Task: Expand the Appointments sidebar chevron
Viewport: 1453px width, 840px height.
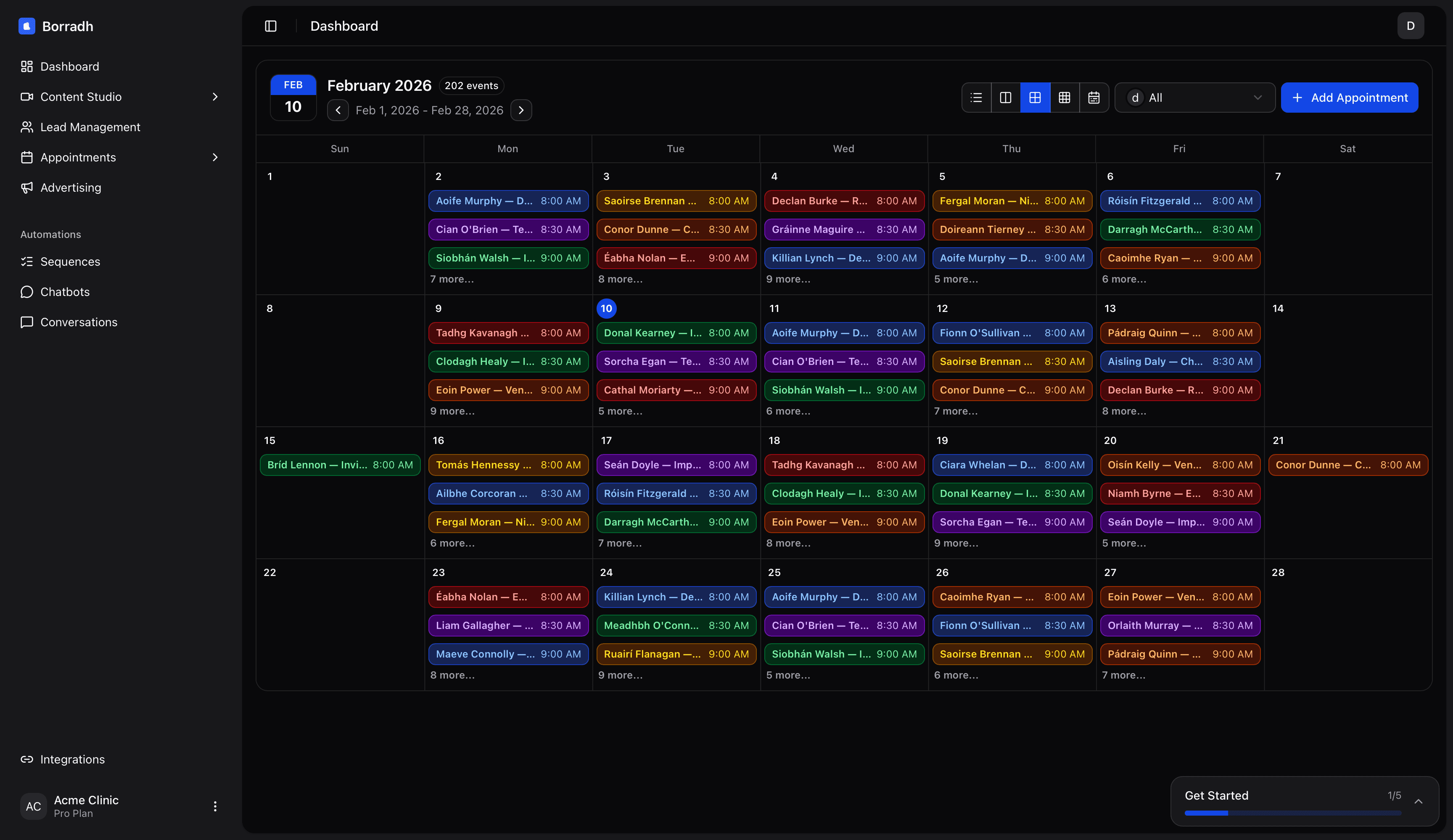Action: click(x=215, y=157)
